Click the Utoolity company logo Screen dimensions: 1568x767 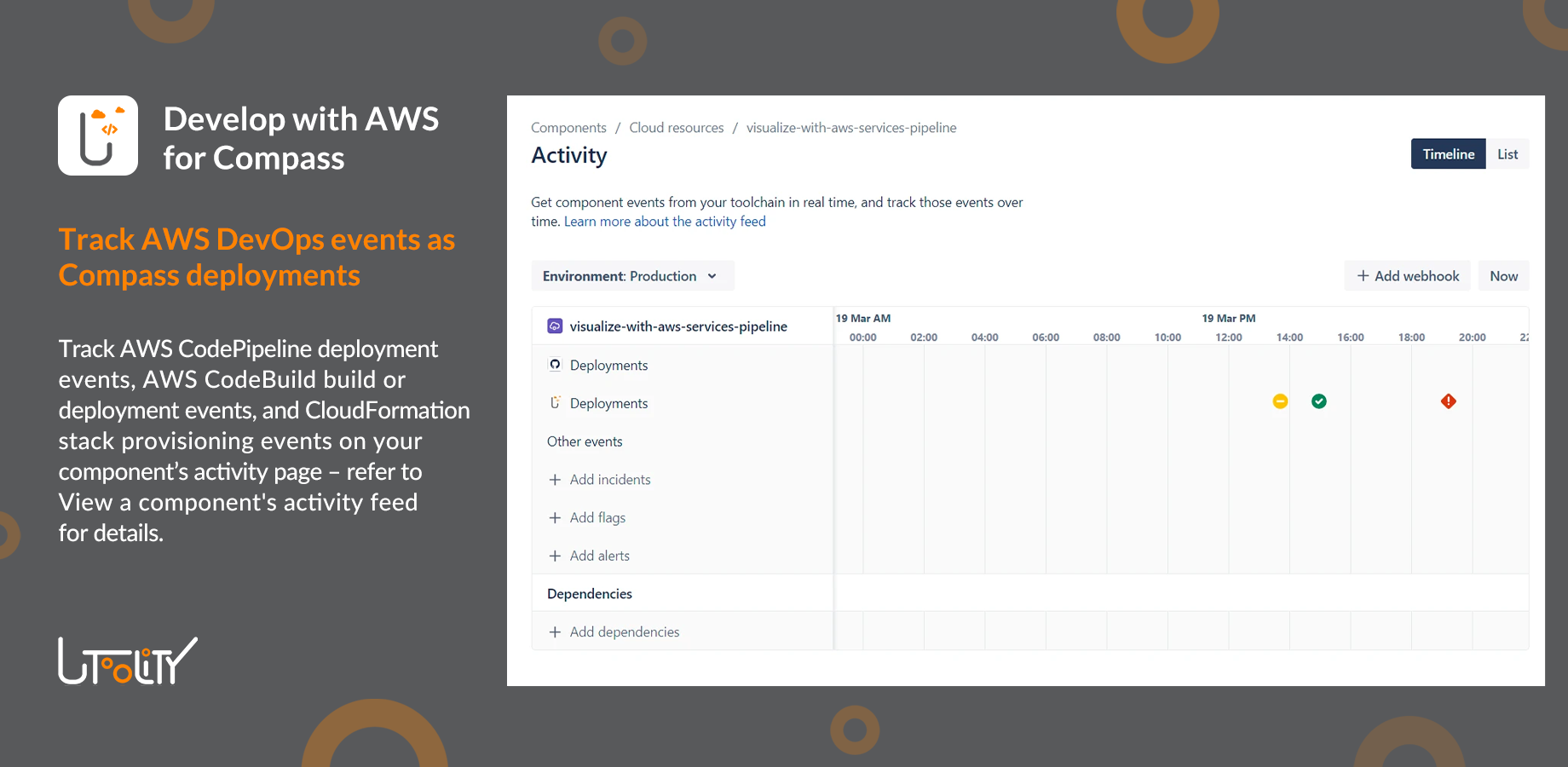[x=128, y=660]
